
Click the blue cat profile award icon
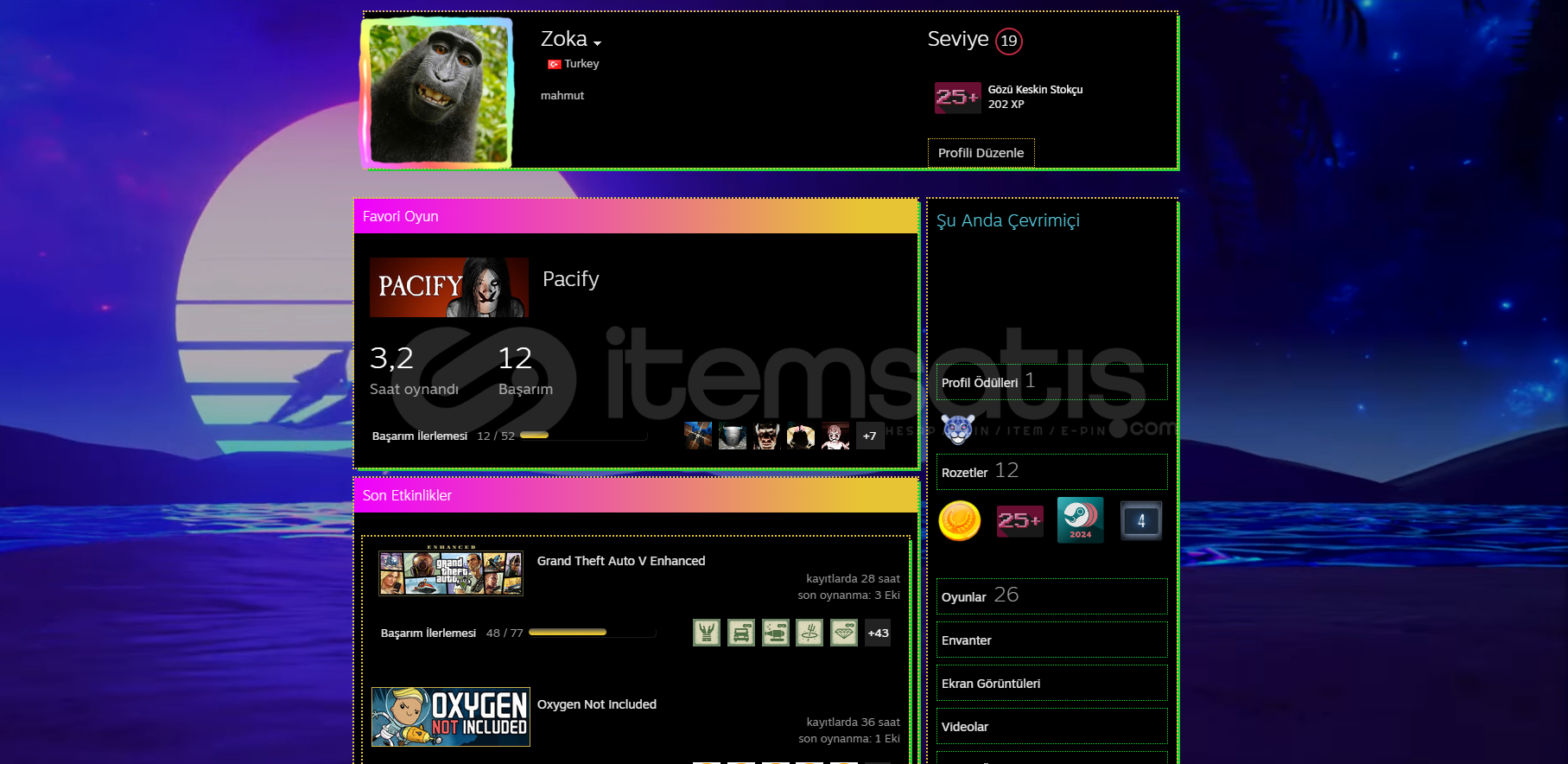[x=957, y=429]
